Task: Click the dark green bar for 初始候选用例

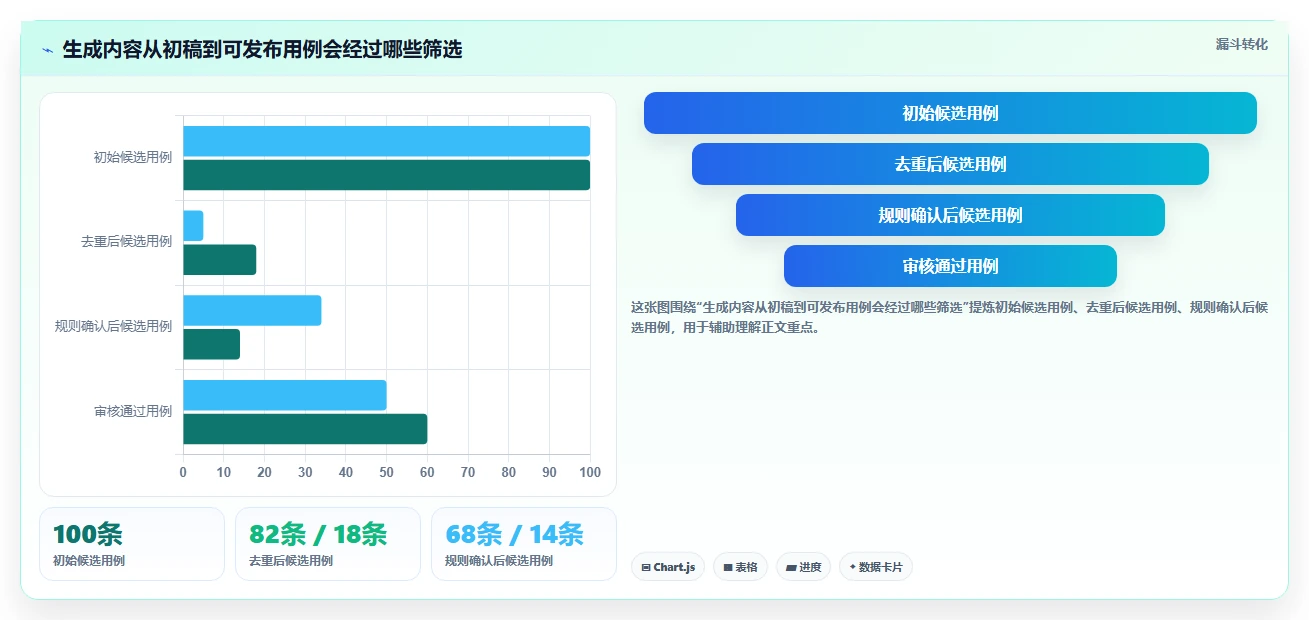Action: coord(386,175)
